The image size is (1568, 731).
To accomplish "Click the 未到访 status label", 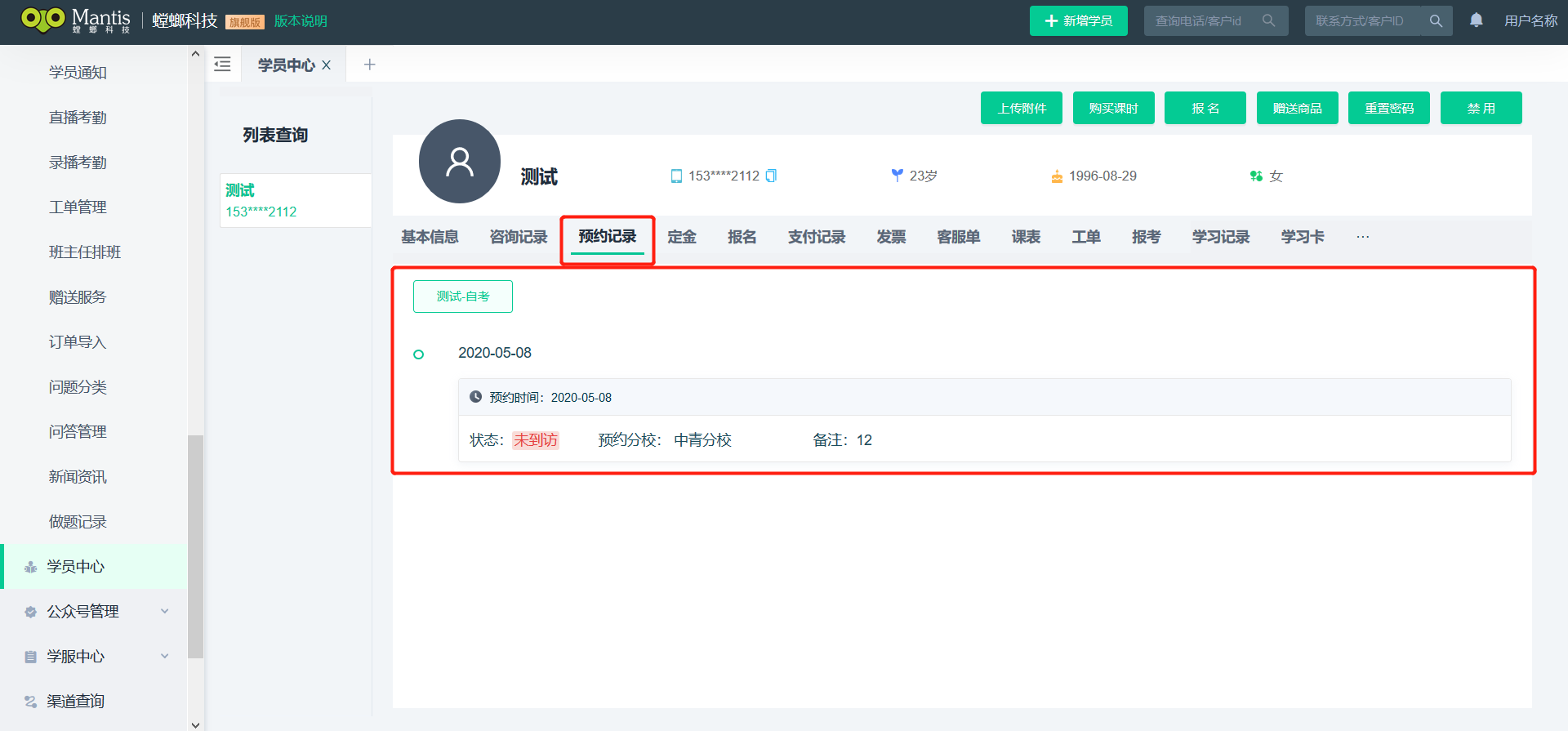I will click(536, 440).
